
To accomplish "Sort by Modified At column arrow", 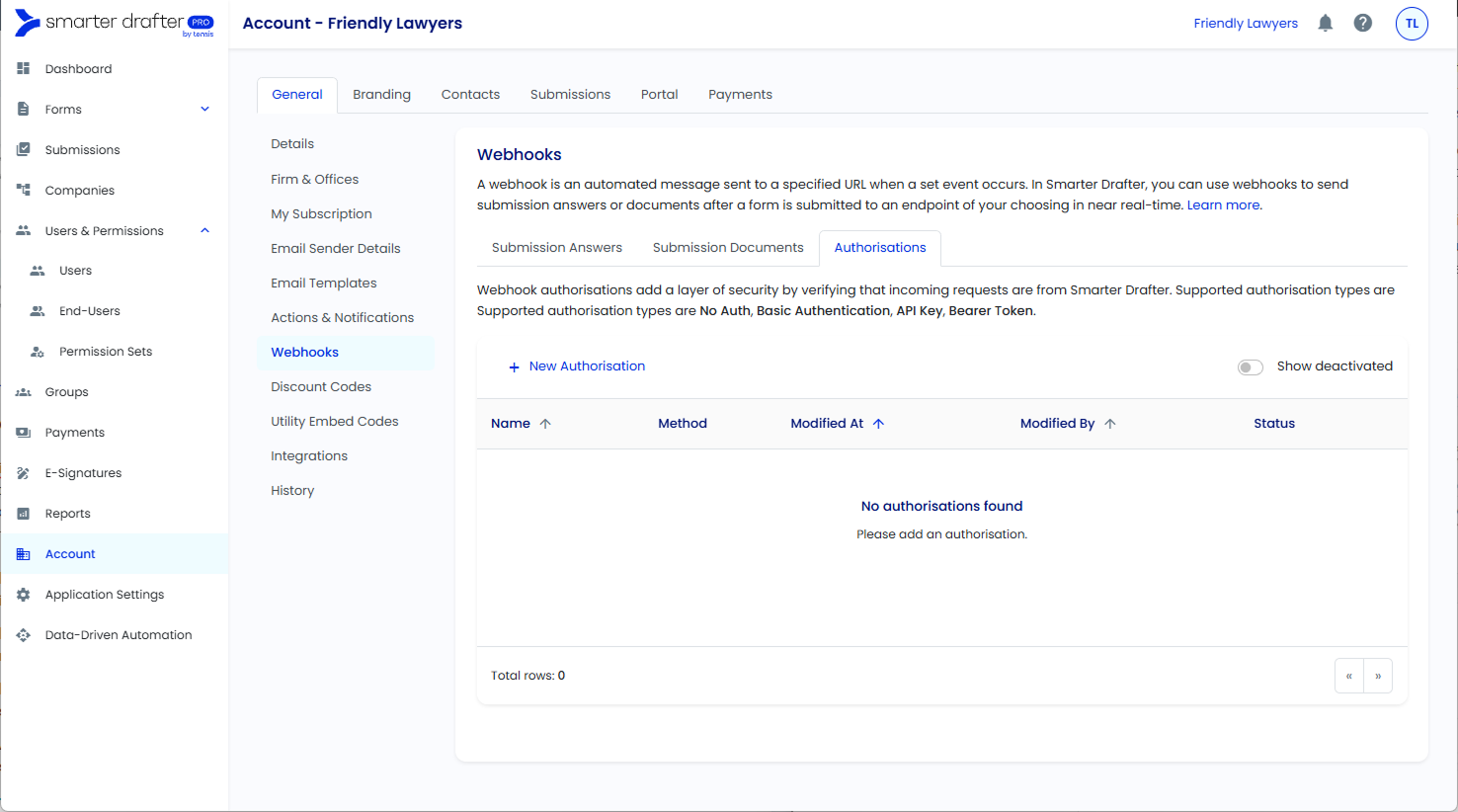I will [878, 424].
